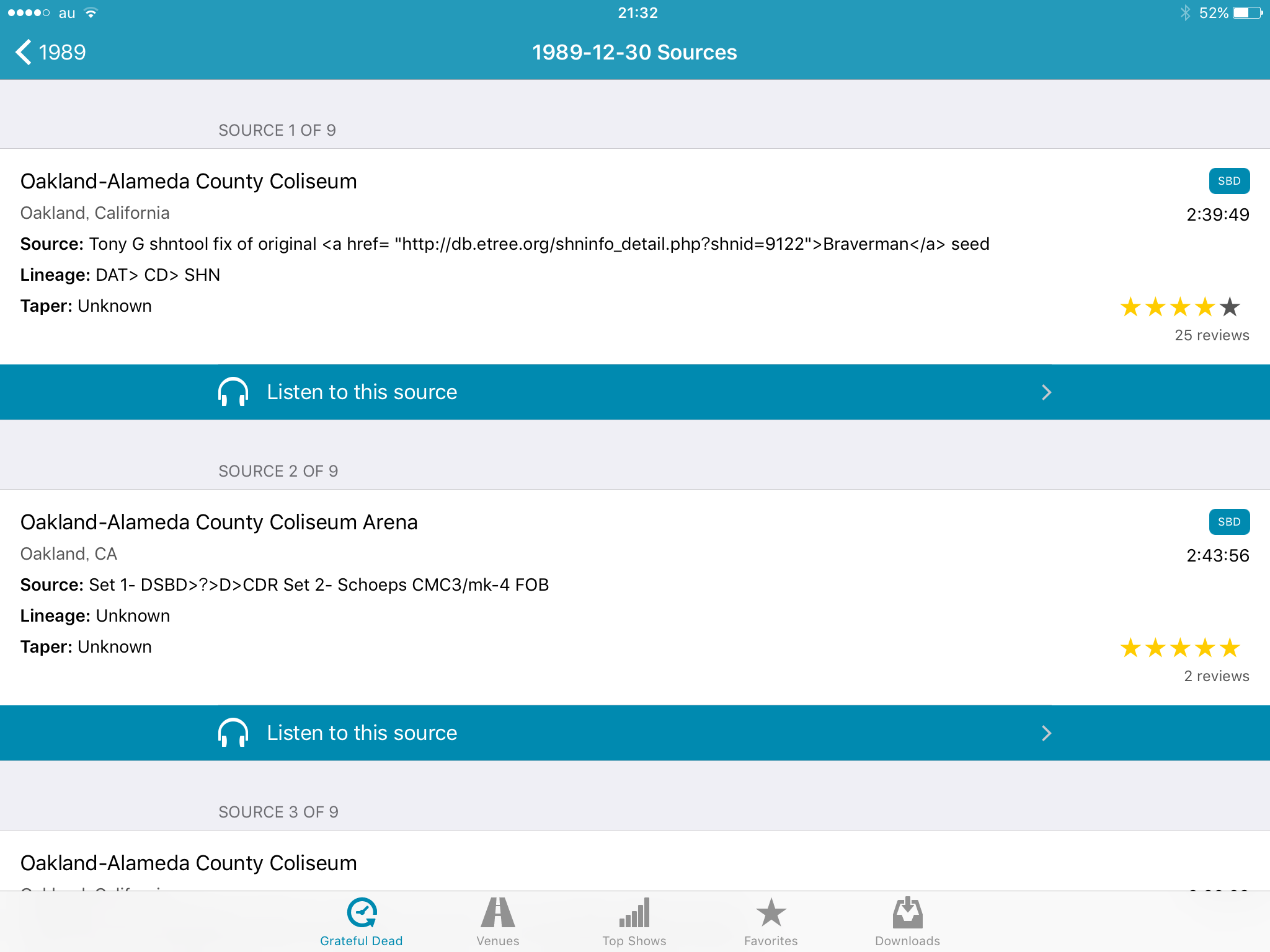
Task: Select Oakland-Alameda County Coliseum Arena title
Action: [x=219, y=522]
